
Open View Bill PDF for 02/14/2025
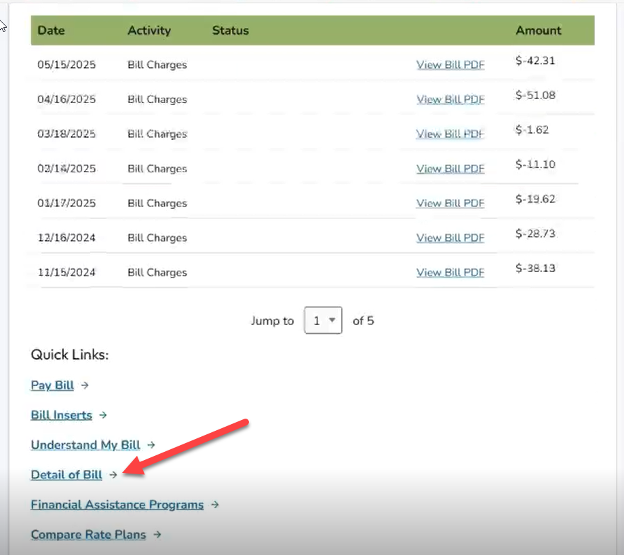450,169
